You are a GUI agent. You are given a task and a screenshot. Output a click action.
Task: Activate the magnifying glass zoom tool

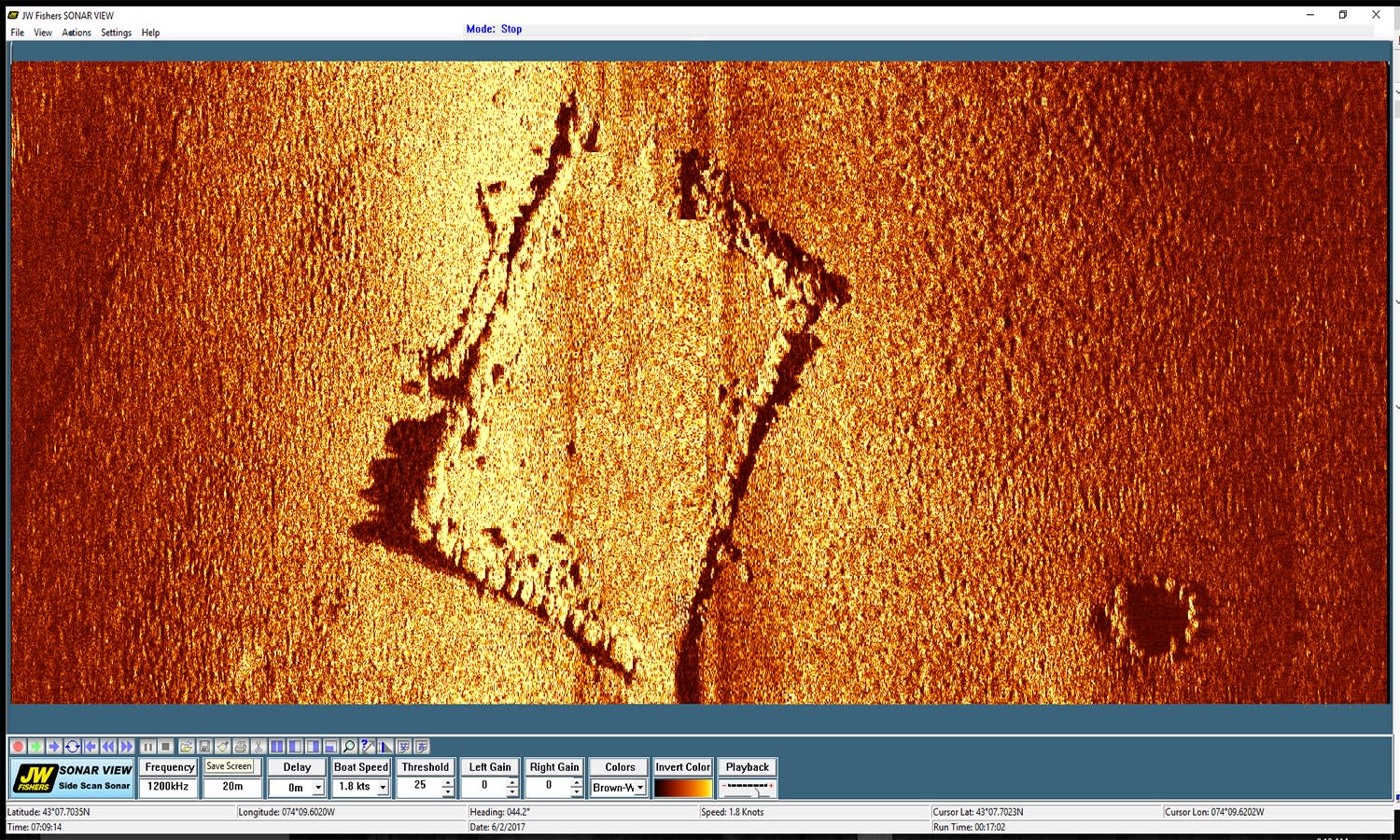pos(348,747)
